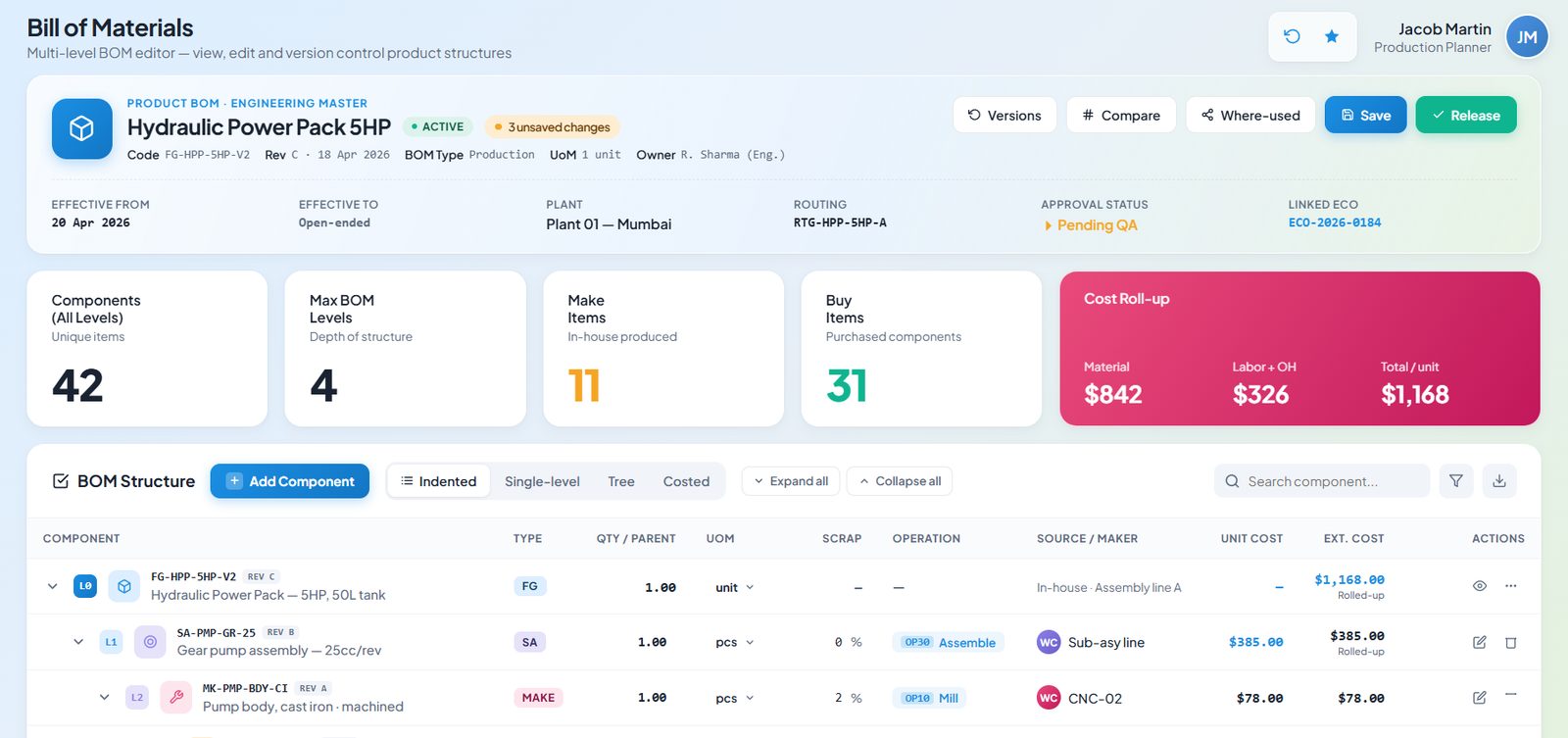Click the download export icon
The width and height of the screenshot is (1568, 738).
click(x=1499, y=481)
